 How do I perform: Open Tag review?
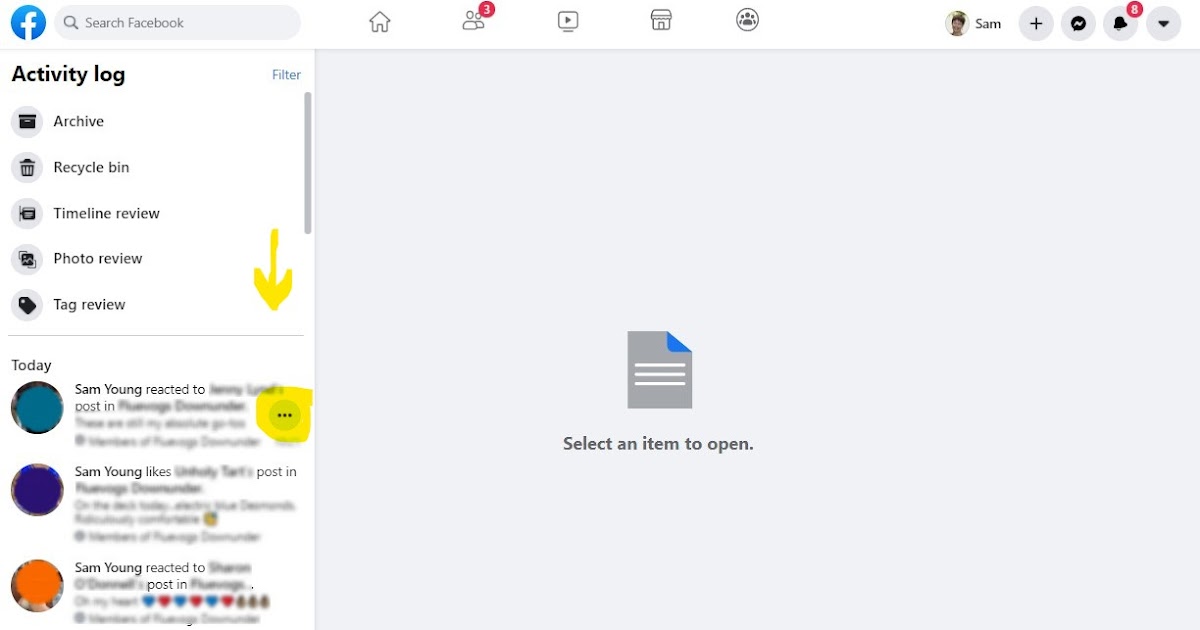pos(89,304)
